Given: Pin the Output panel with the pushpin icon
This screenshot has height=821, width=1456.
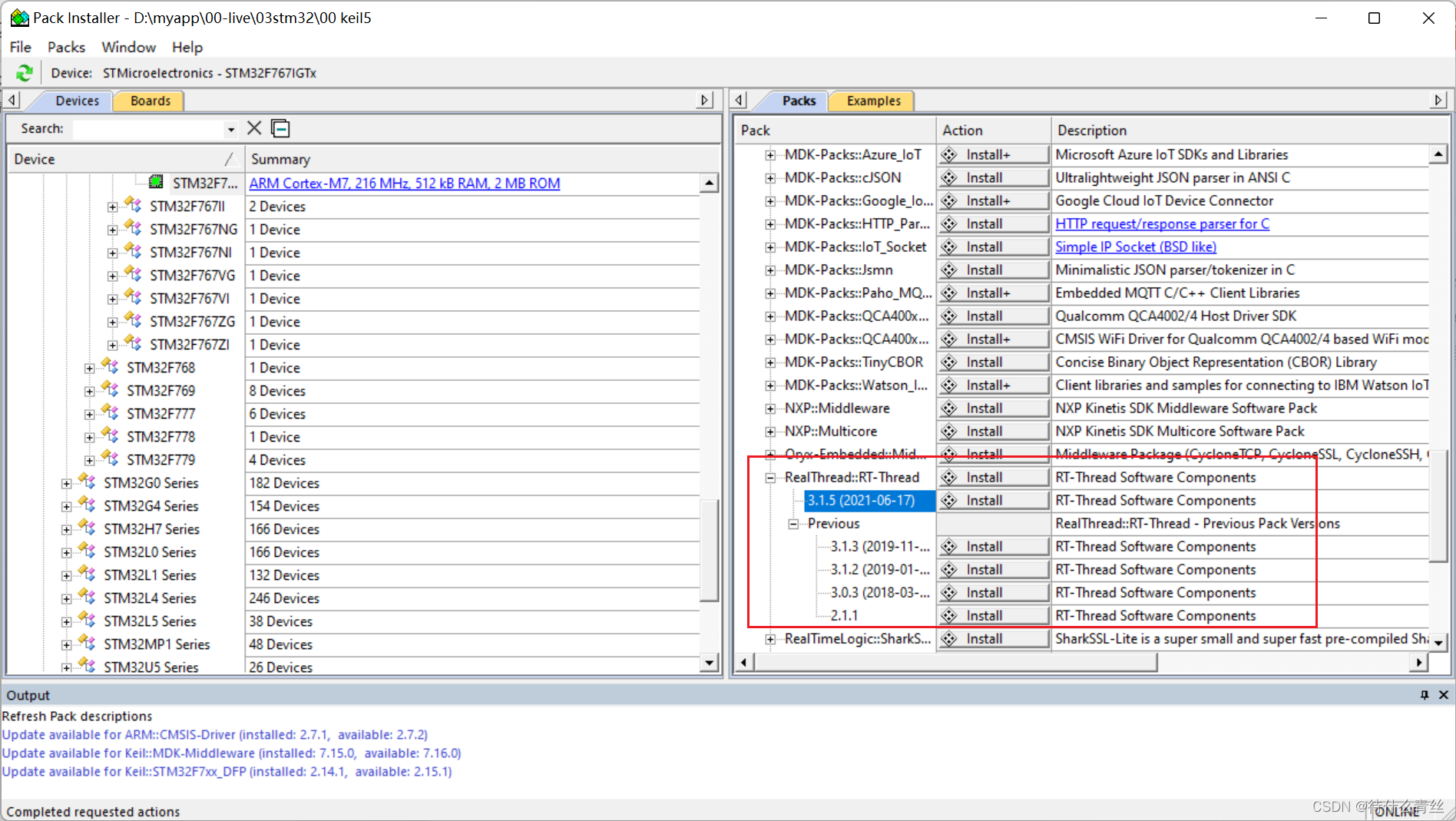Looking at the screenshot, I should [x=1425, y=694].
